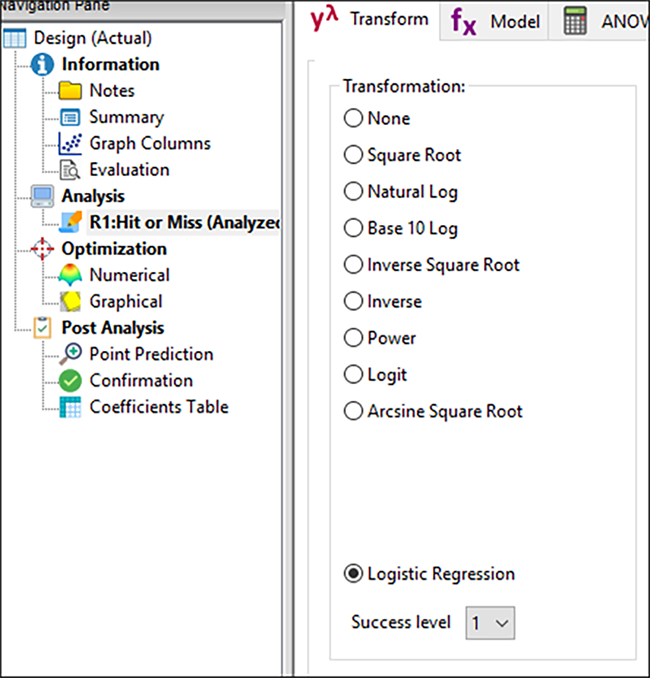Select the Logit transformation option
This screenshot has height=678, width=650.
(x=353, y=374)
